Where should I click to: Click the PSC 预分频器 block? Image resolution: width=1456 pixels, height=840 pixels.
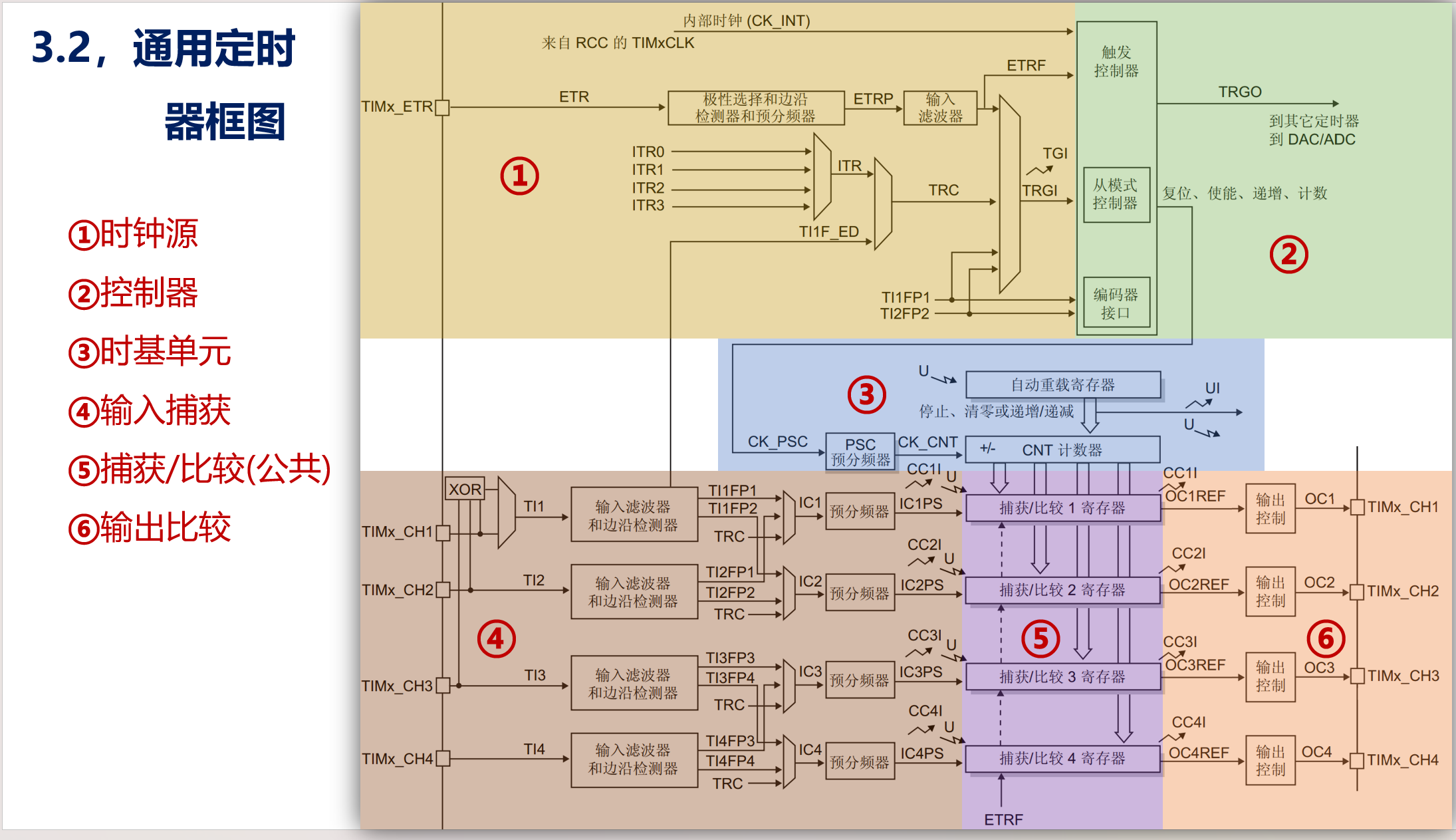pos(860,452)
